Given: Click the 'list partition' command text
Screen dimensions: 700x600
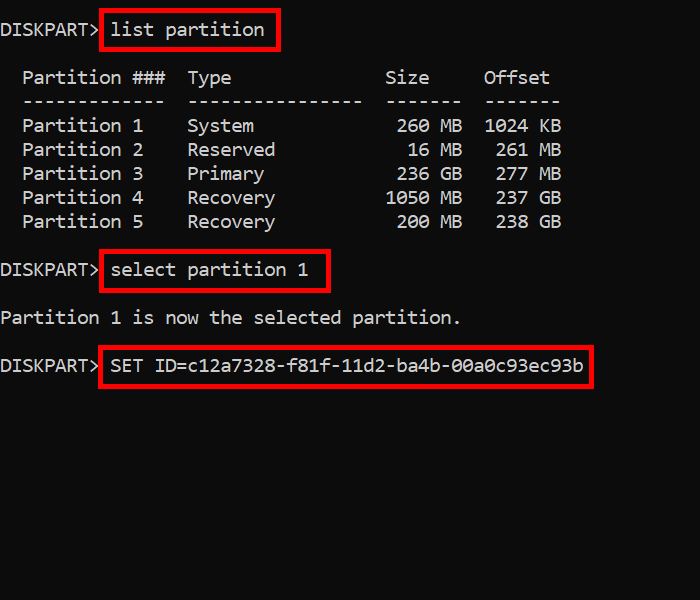Looking at the screenshot, I should click(188, 30).
